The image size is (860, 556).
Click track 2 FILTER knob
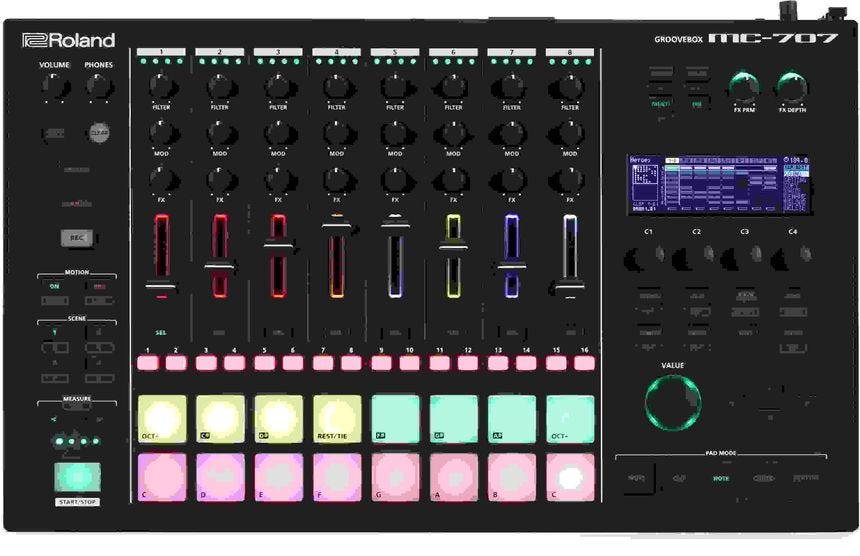(220, 87)
